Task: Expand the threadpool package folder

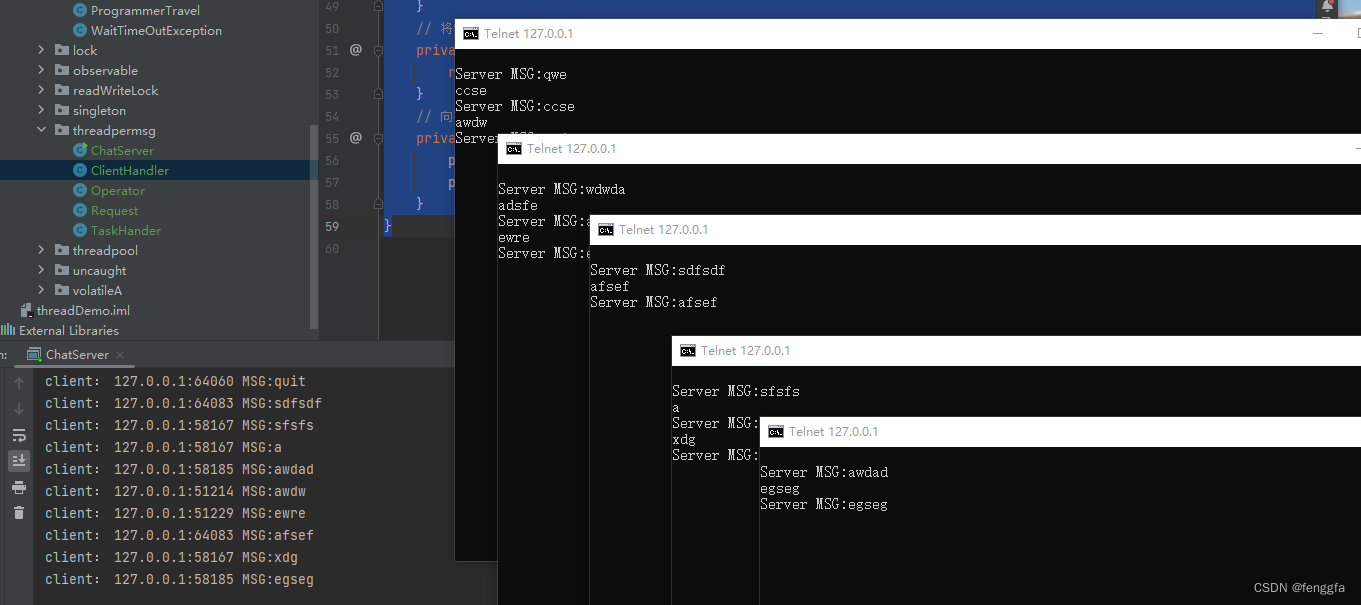Action: coord(41,250)
